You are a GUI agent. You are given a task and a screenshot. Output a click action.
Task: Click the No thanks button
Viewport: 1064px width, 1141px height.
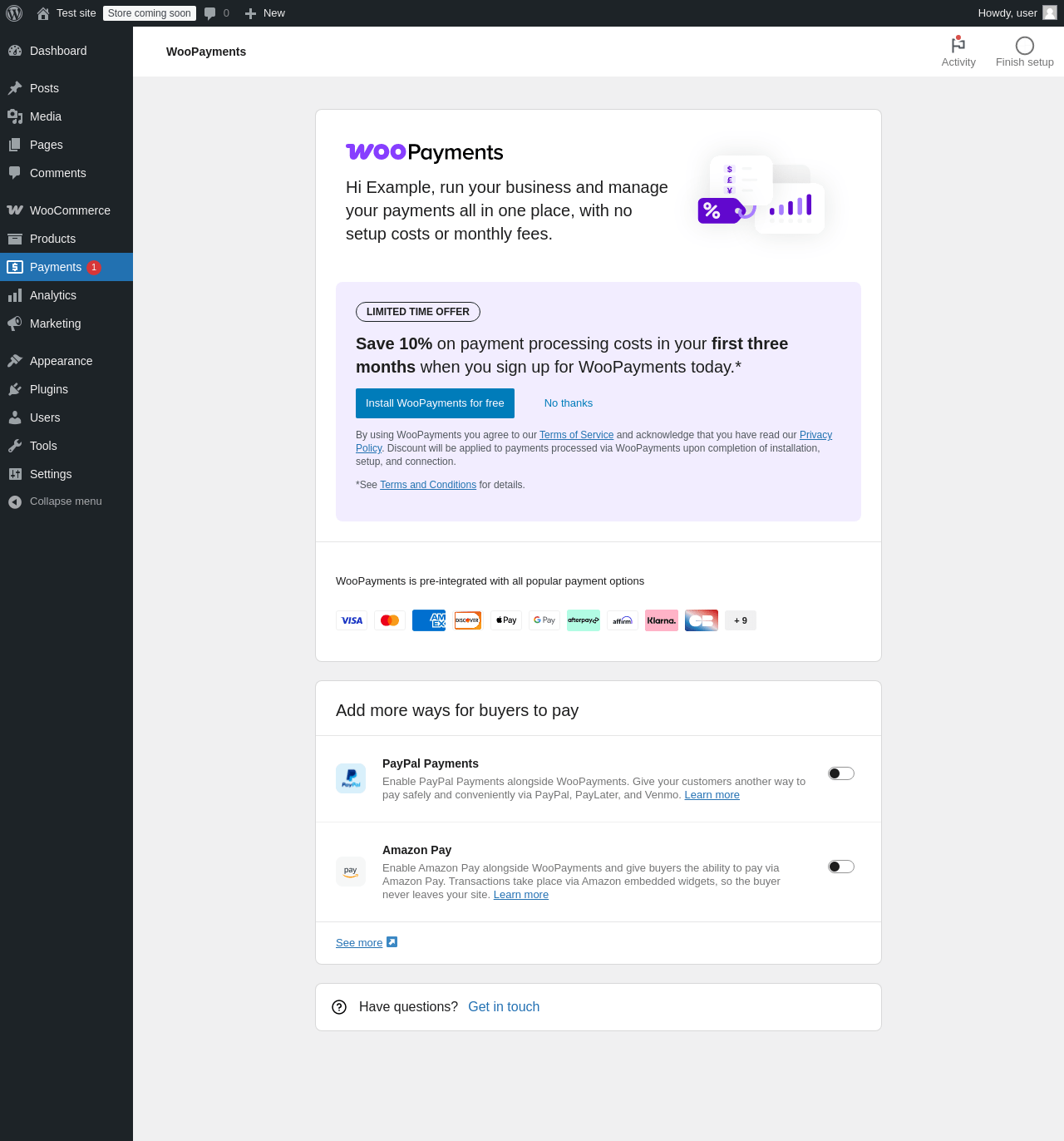tap(569, 403)
